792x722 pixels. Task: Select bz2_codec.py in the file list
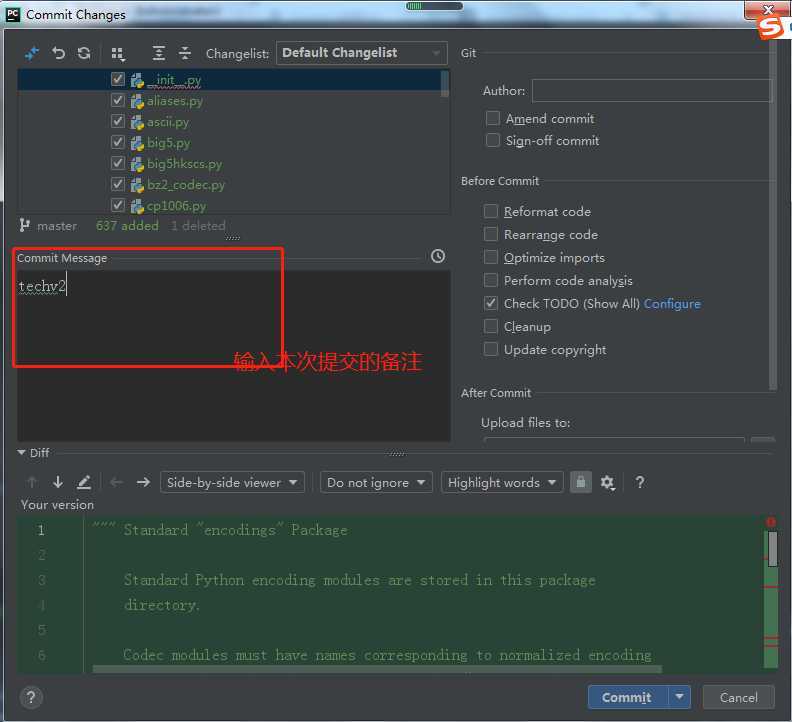(186, 185)
